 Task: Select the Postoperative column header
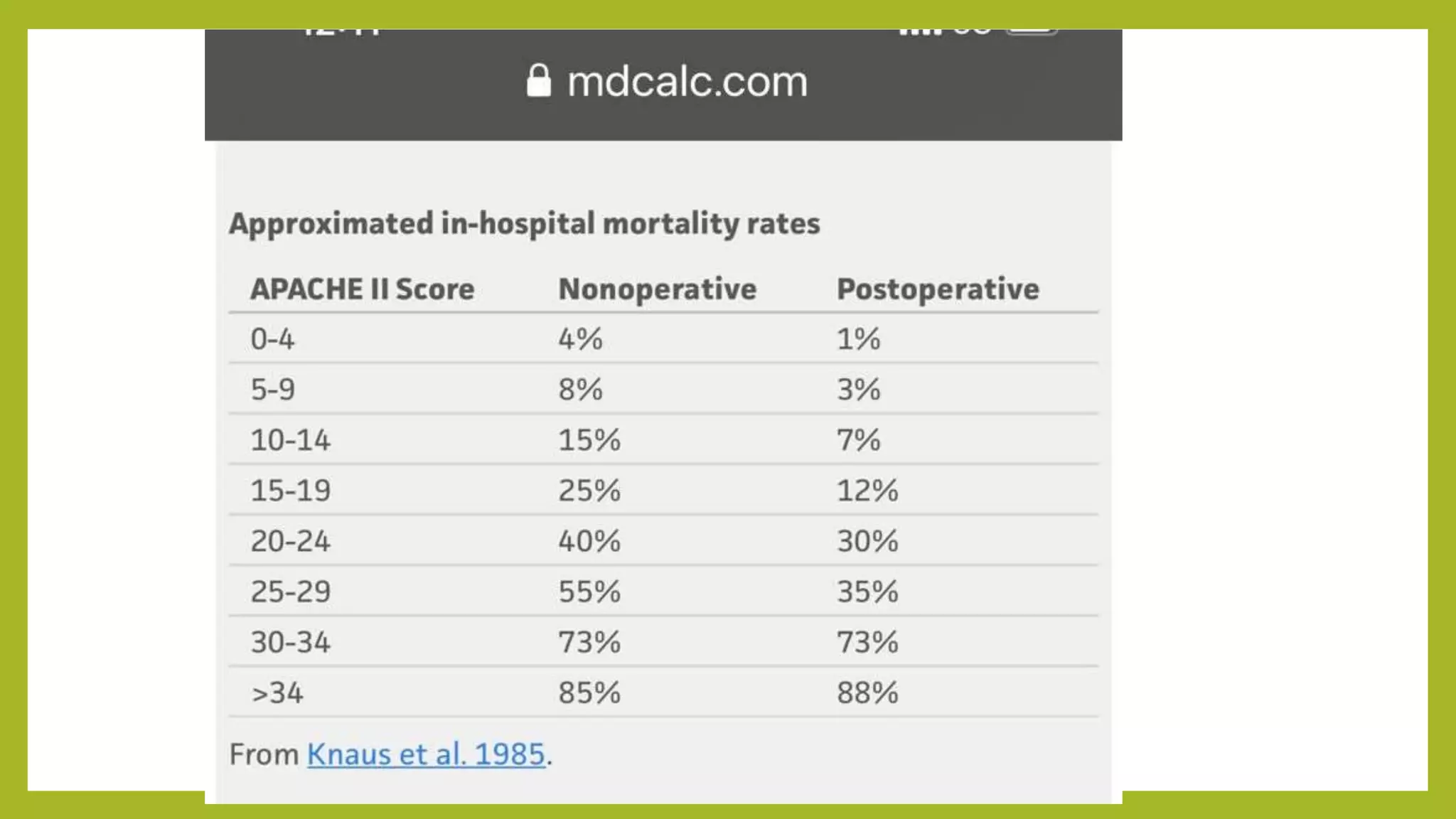click(x=938, y=289)
